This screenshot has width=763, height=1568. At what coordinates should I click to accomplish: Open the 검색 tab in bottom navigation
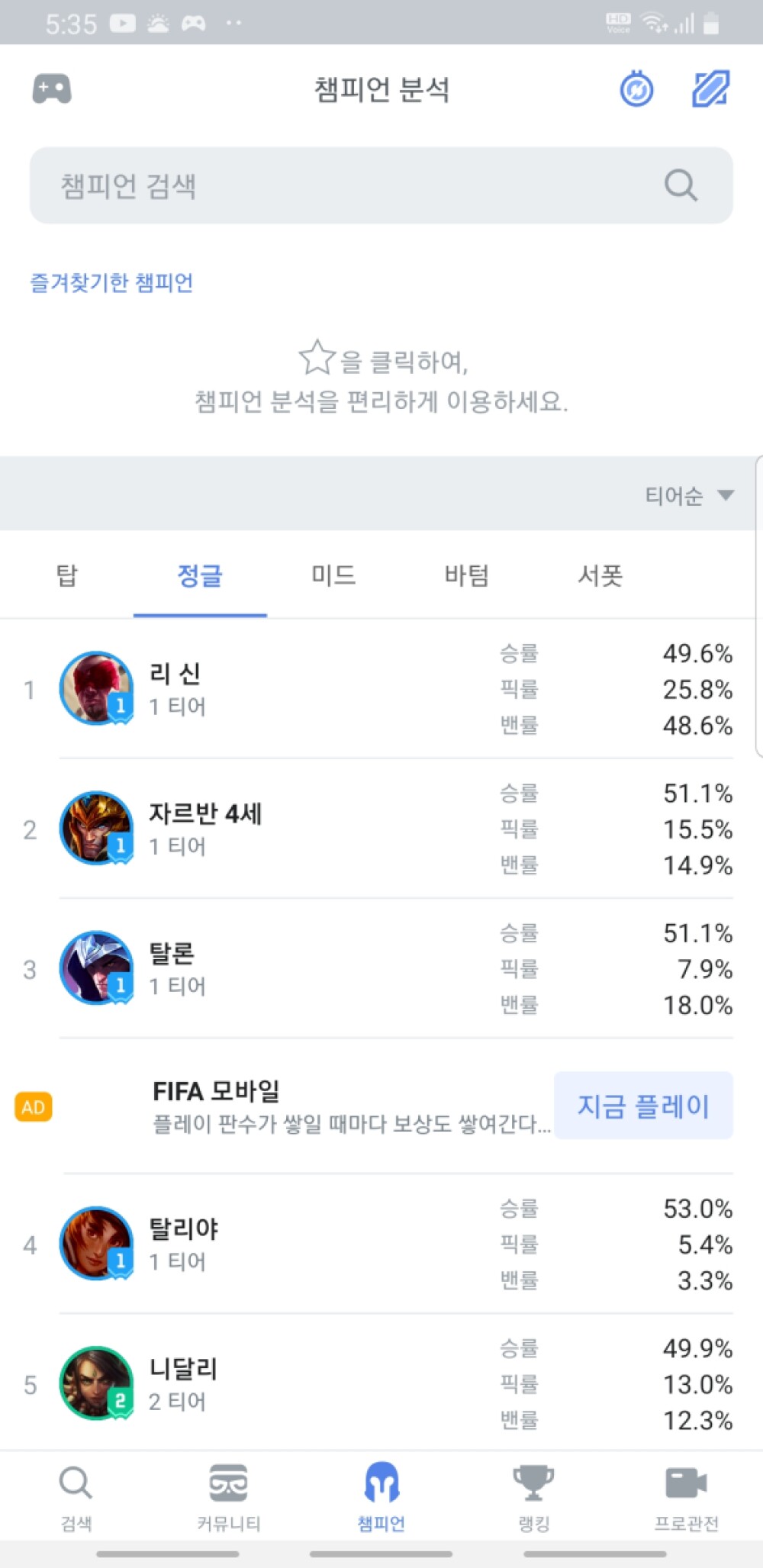point(76,1497)
